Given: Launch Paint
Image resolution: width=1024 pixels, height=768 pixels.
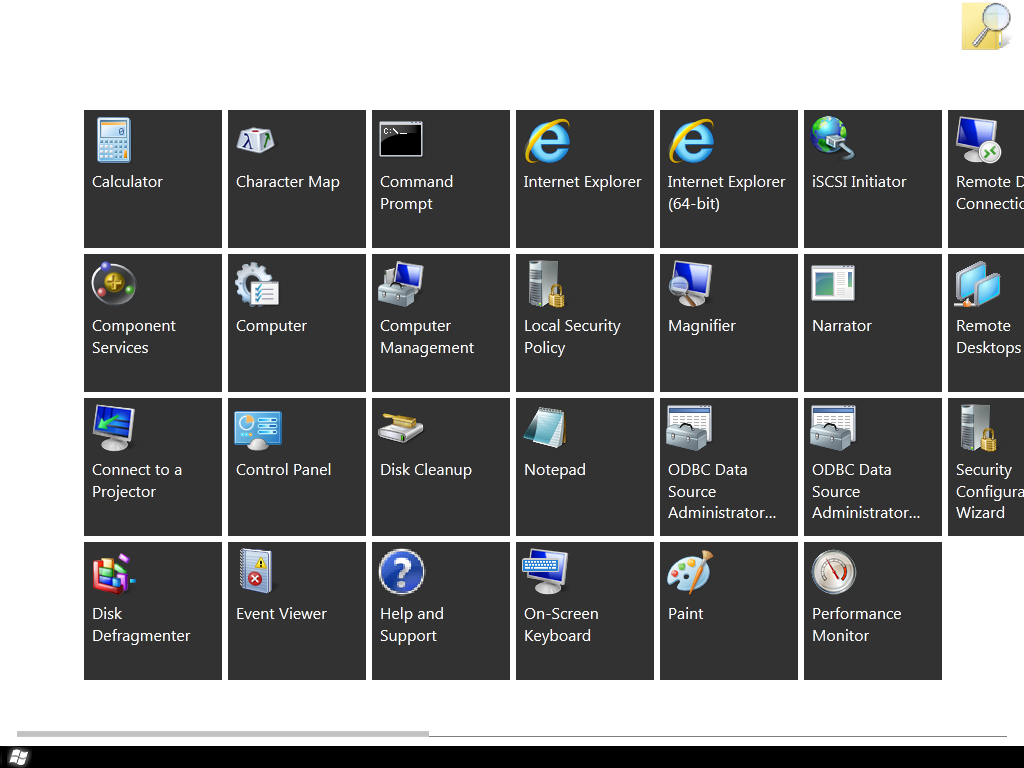Looking at the screenshot, I should 729,611.
